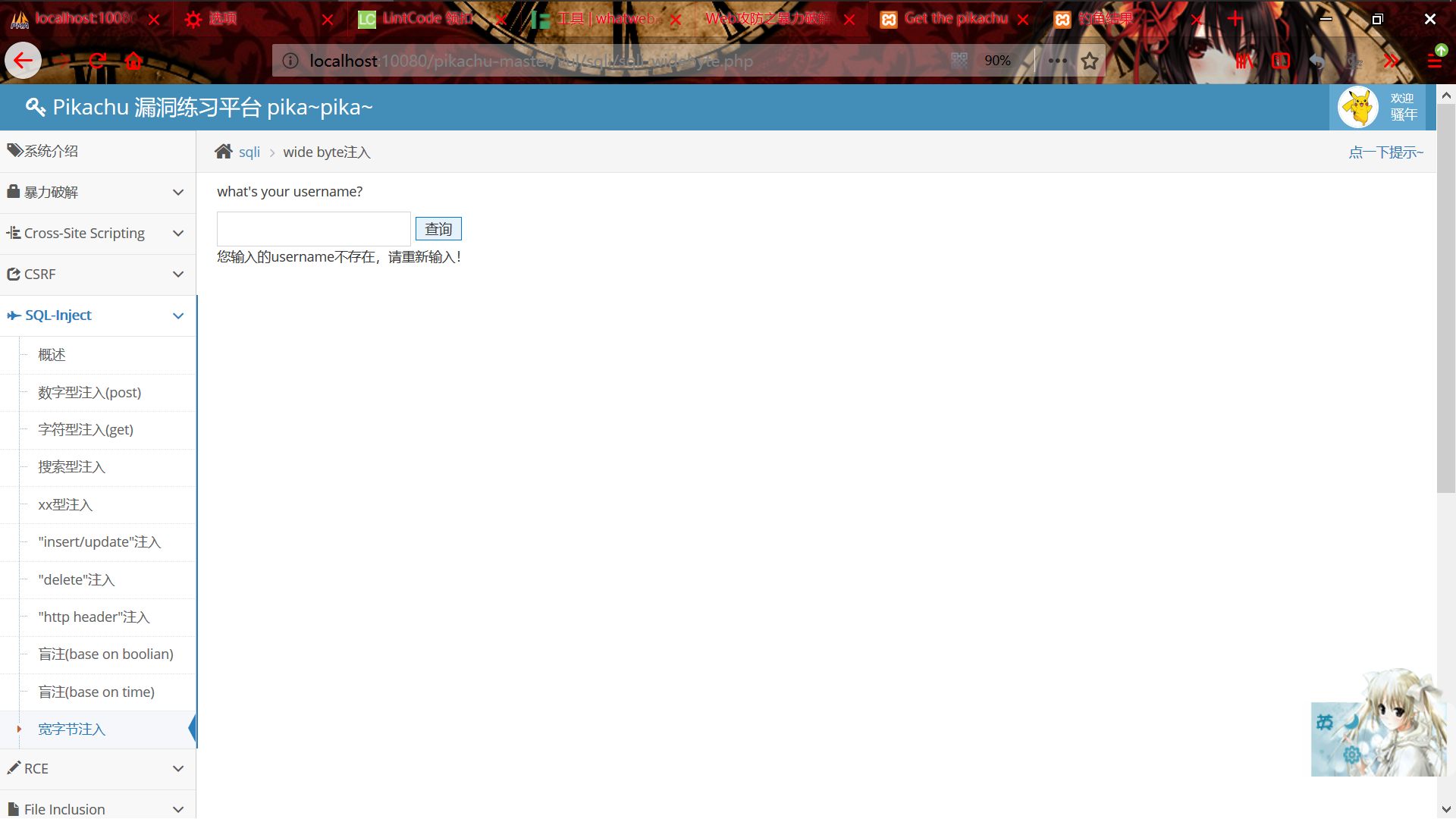Screen dimensions: 1456x819
Task: Click the browser back arrow button
Action: [23, 61]
